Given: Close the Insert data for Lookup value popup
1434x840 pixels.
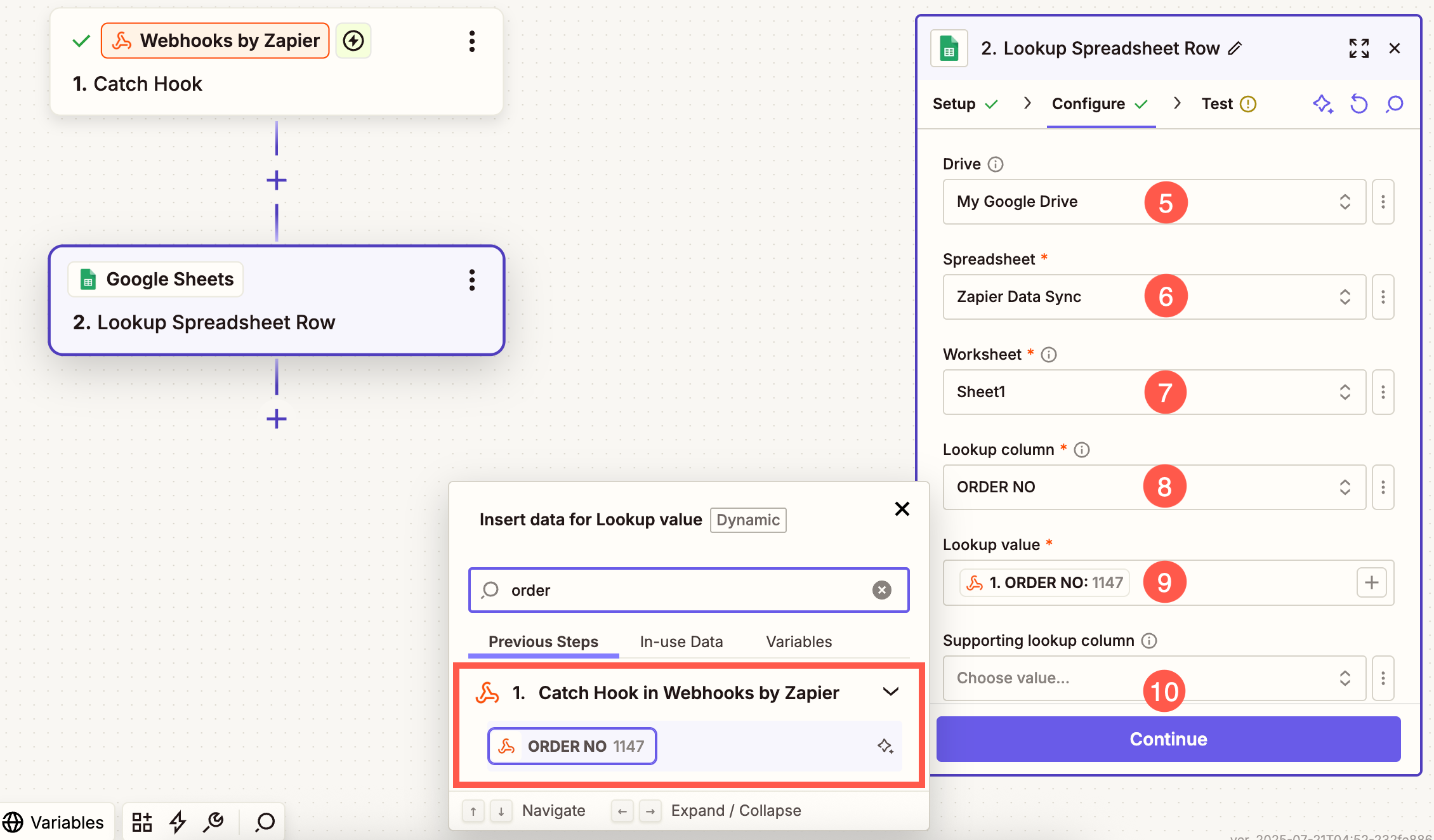Looking at the screenshot, I should pos(902,509).
